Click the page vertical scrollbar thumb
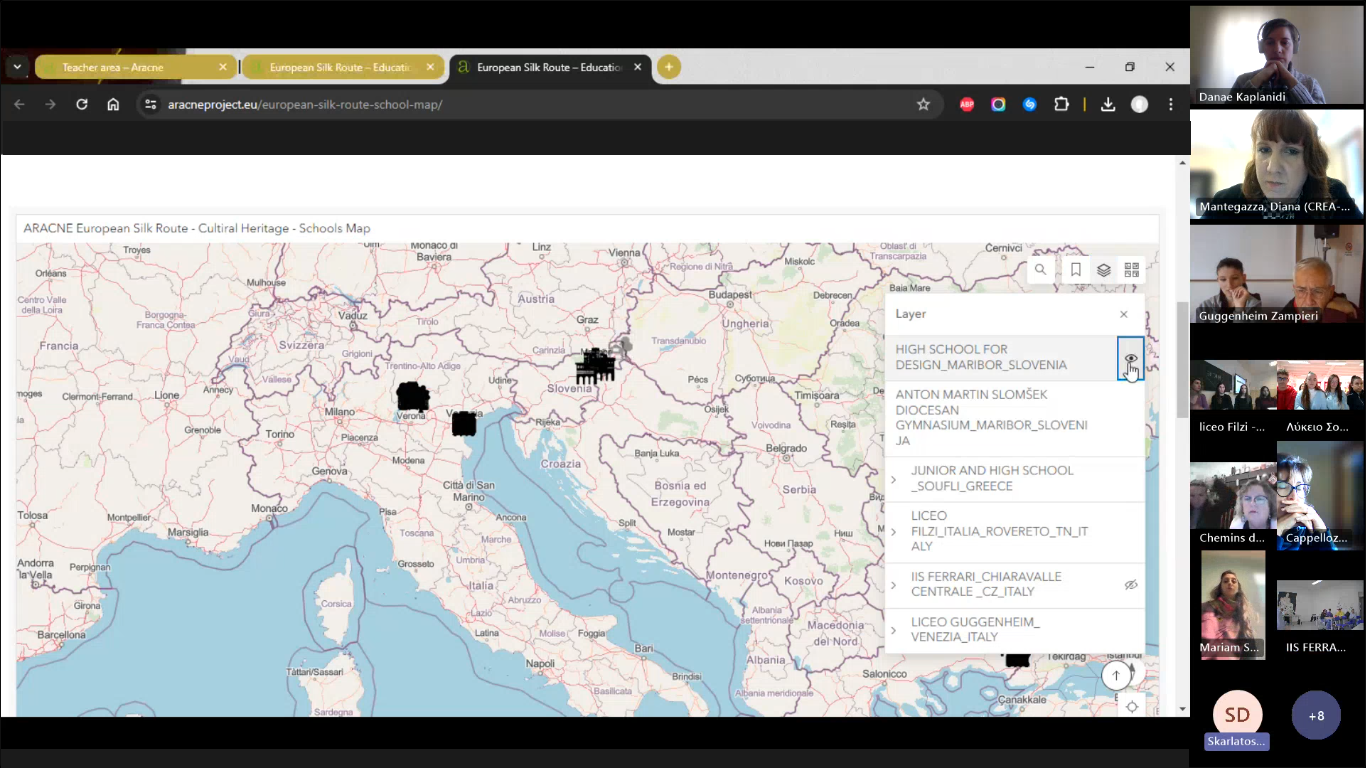 (1183, 360)
